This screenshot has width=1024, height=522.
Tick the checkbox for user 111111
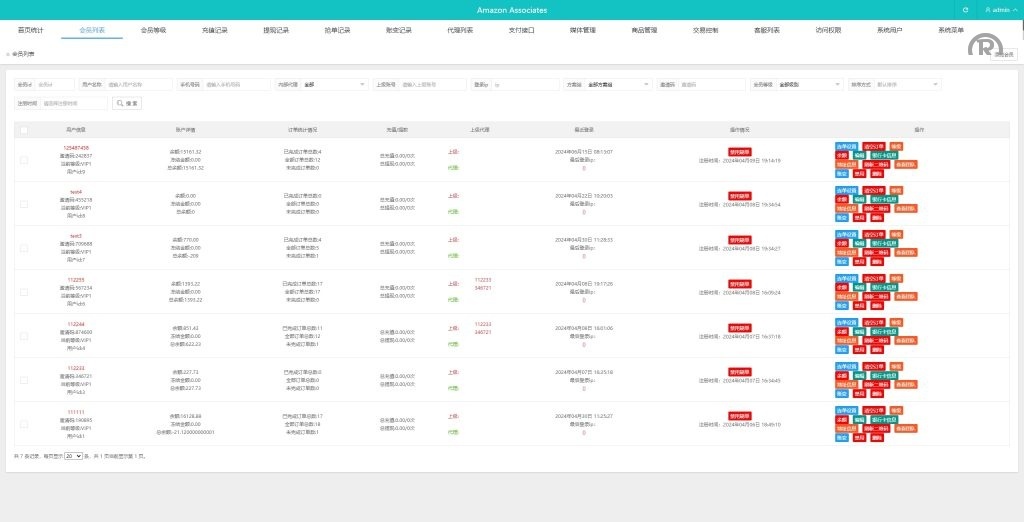(x=23, y=424)
